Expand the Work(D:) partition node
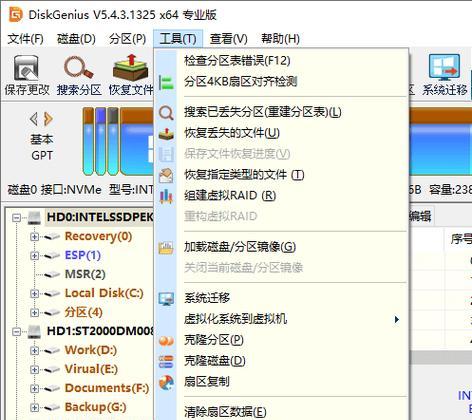 point(34,351)
